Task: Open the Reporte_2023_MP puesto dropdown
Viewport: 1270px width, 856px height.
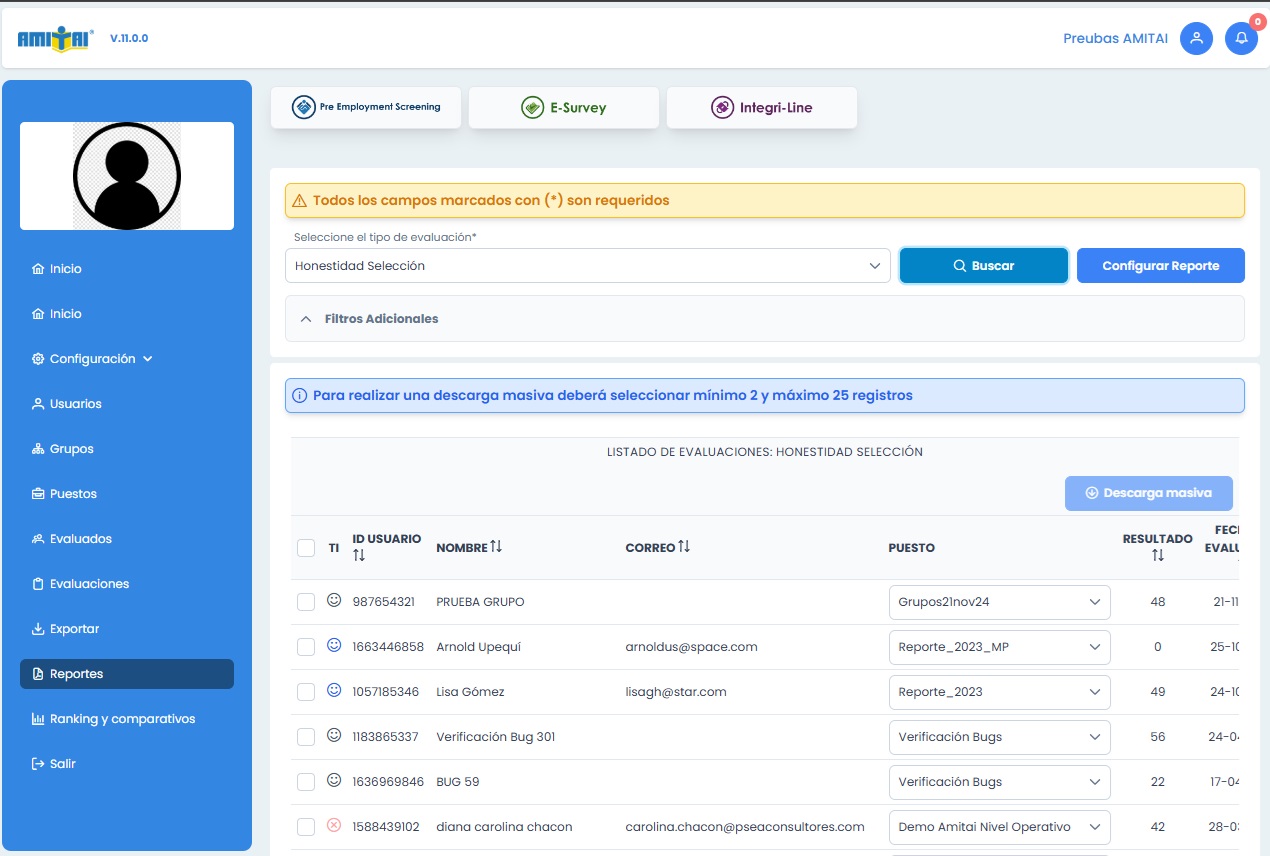Action: click(x=999, y=647)
